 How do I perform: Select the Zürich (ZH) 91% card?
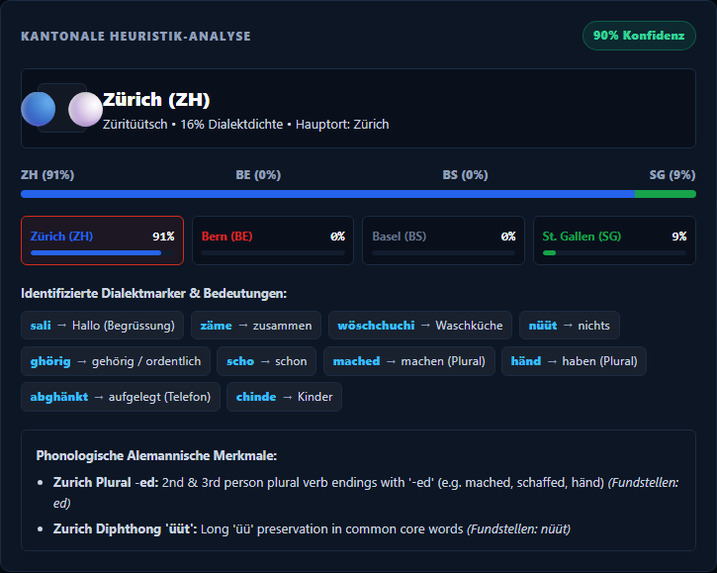(x=102, y=241)
